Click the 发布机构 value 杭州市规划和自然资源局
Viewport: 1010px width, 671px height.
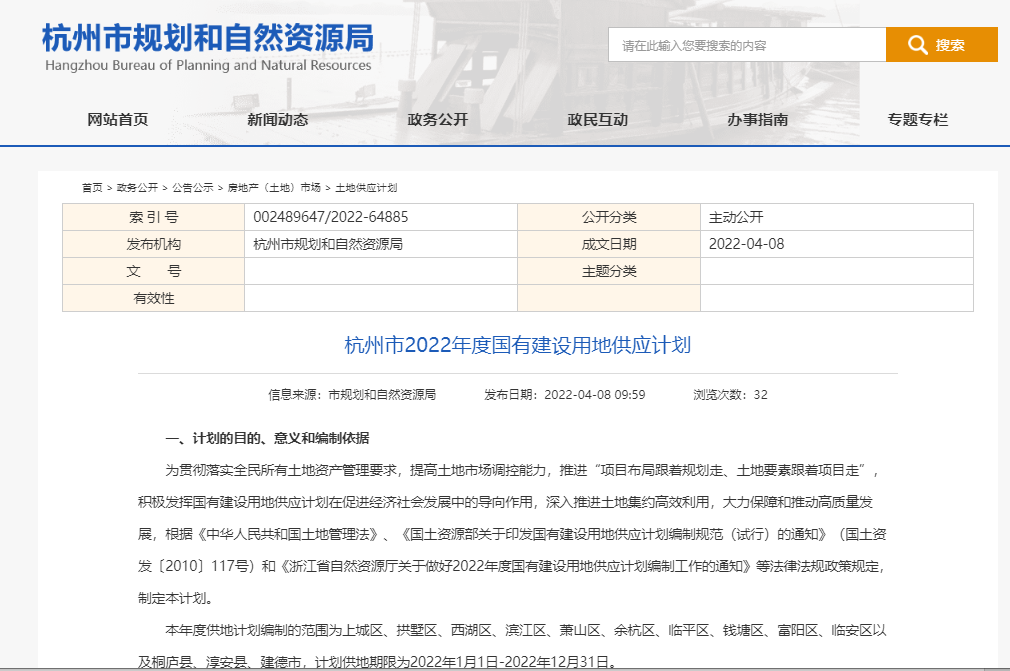(x=328, y=244)
